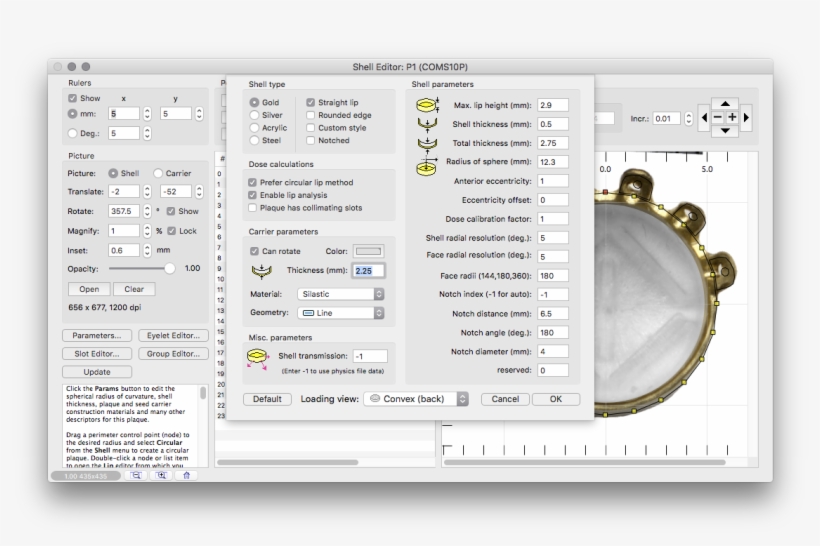Click the Default button
820x546 pixels.
[x=267, y=399]
